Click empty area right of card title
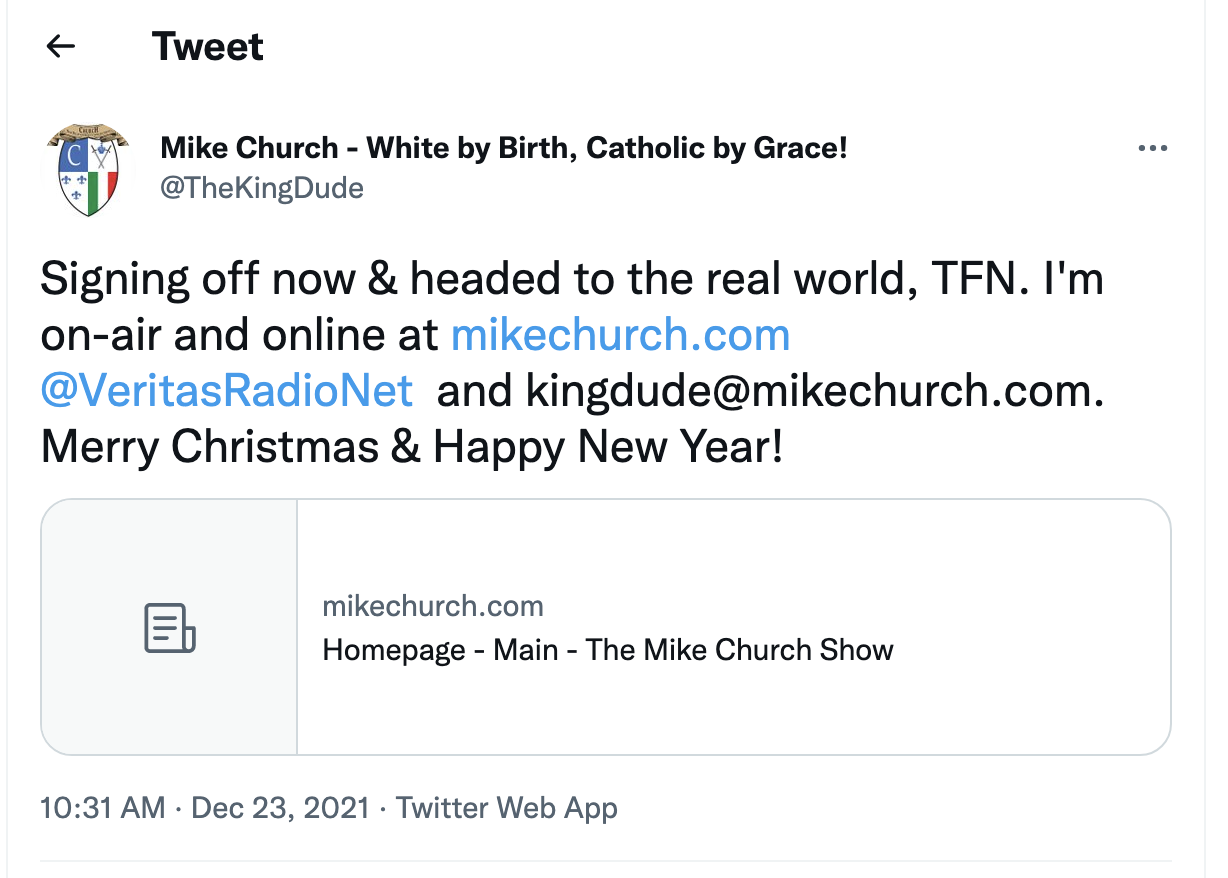This screenshot has width=1228, height=878. [x=1030, y=650]
